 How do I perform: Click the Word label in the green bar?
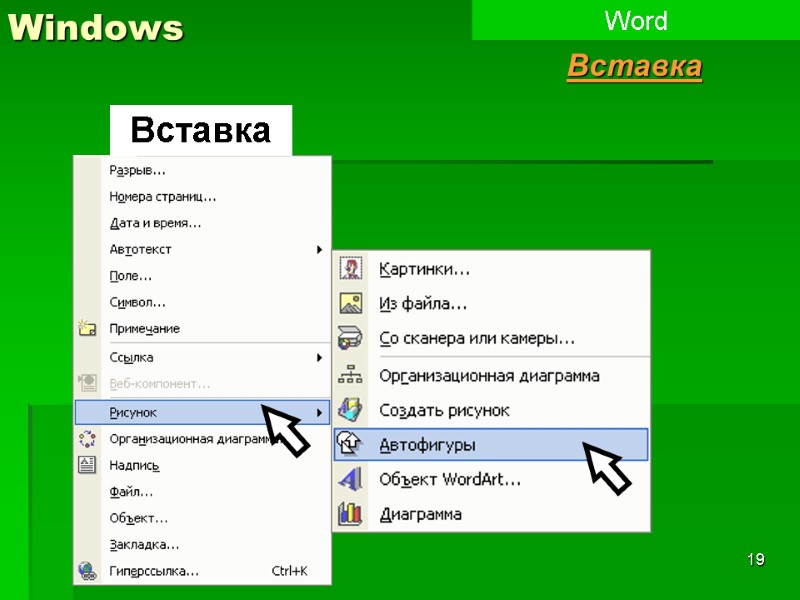tap(636, 21)
